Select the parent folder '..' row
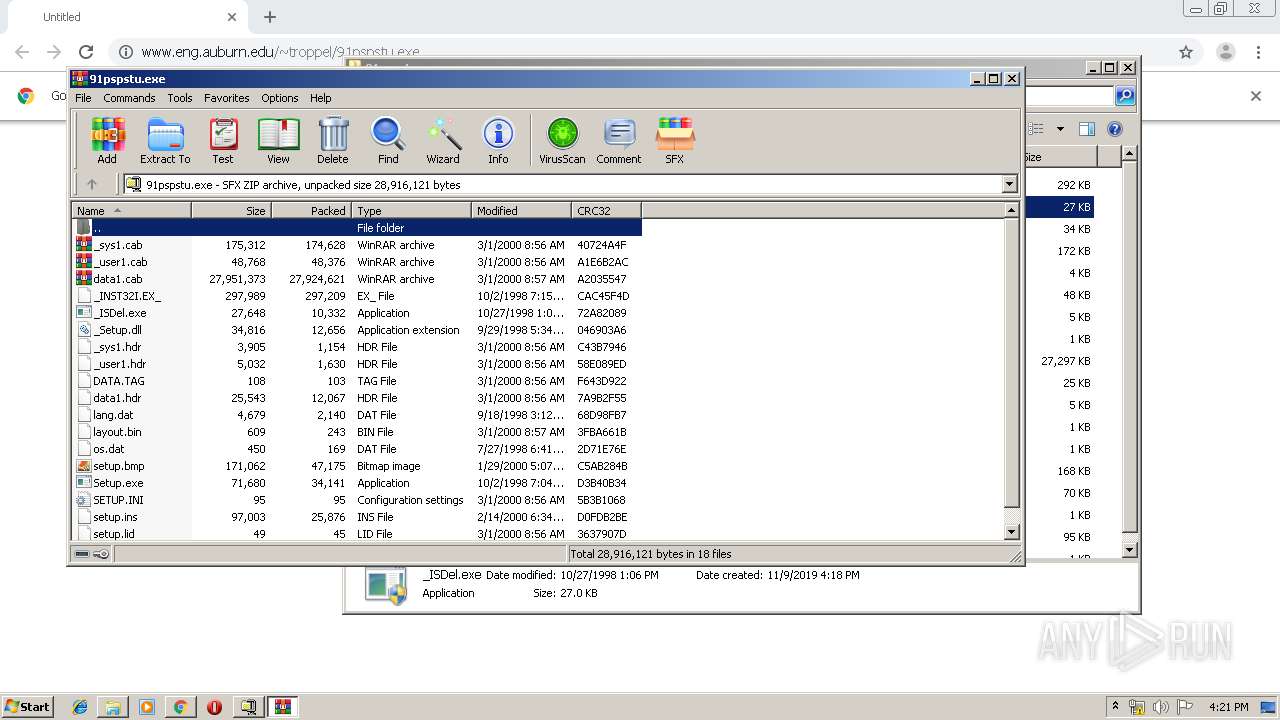The image size is (1280, 720). click(x=357, y=228)
